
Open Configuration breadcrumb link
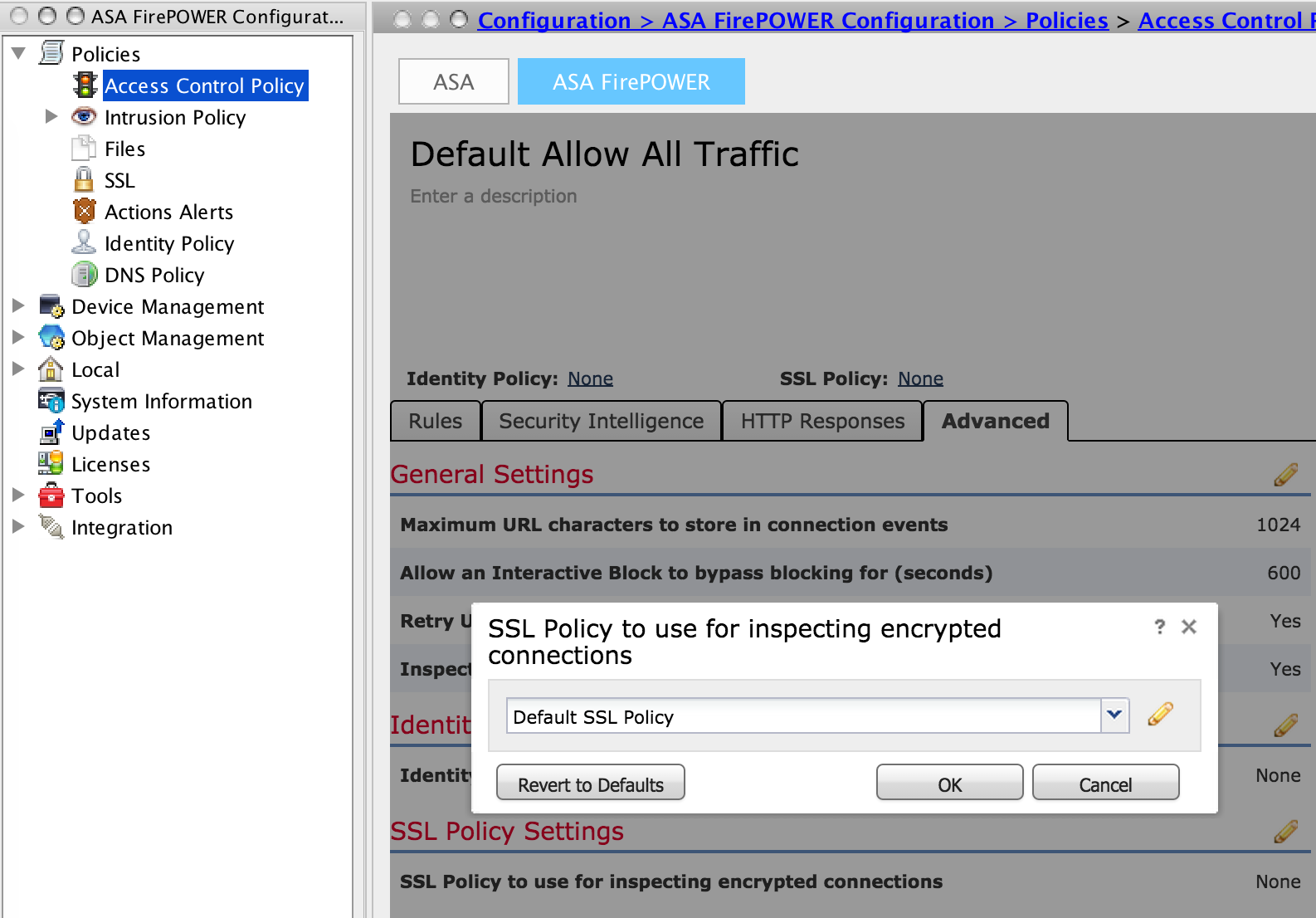pyautogui.click(x=554, y=20)
